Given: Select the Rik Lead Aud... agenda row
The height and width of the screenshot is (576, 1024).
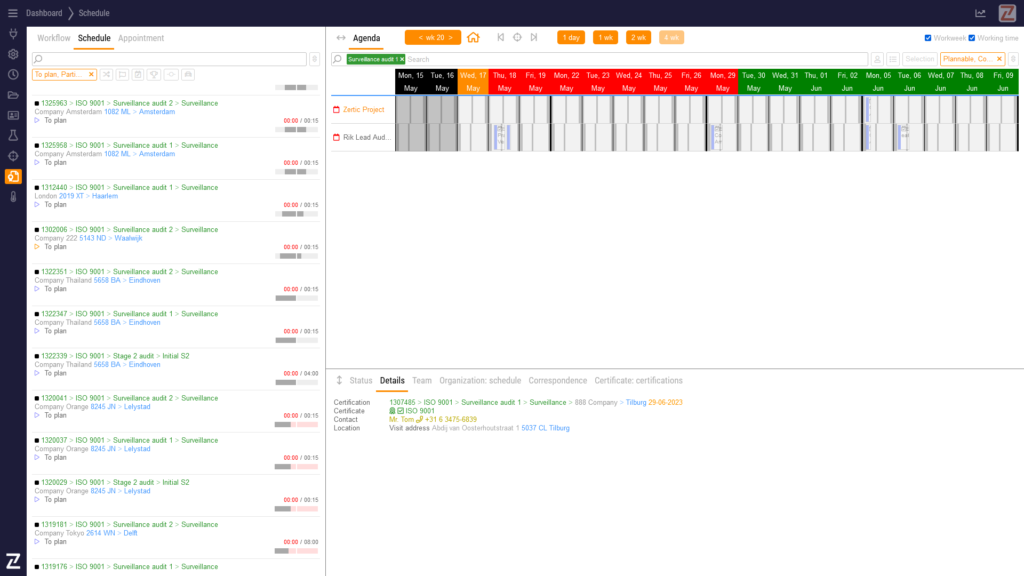Looking at the screenshot, I should [x=363, y=137].
